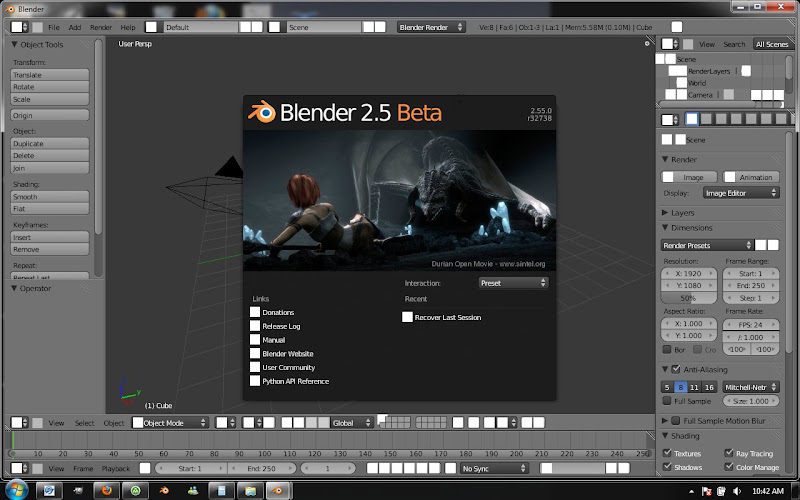Open the Windows Start menu orb
The image size is (800, 500).
(16, 490)
